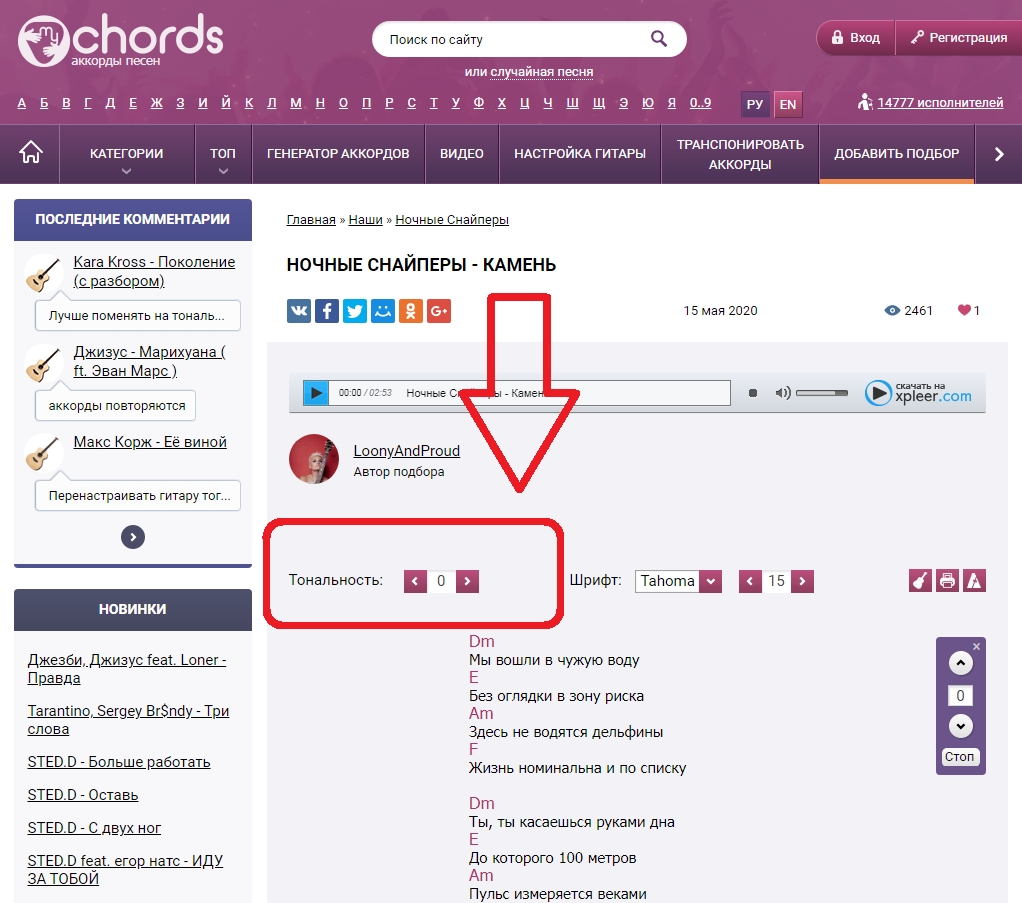This screenshot has width=1022, height=903.
Task: Click the search magnifier icon
Action: click(659, 39)
